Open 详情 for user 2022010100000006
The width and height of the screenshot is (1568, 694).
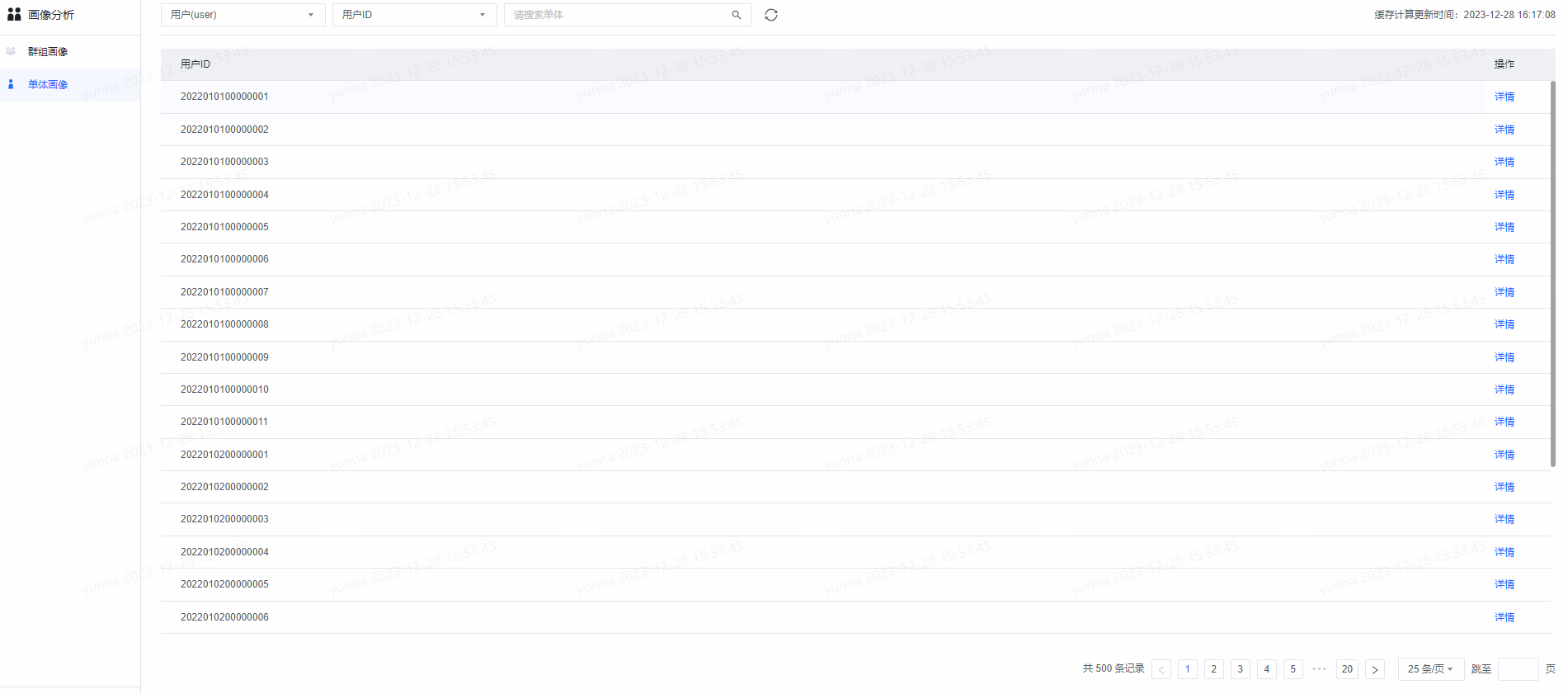click(x=1504, y=259)
